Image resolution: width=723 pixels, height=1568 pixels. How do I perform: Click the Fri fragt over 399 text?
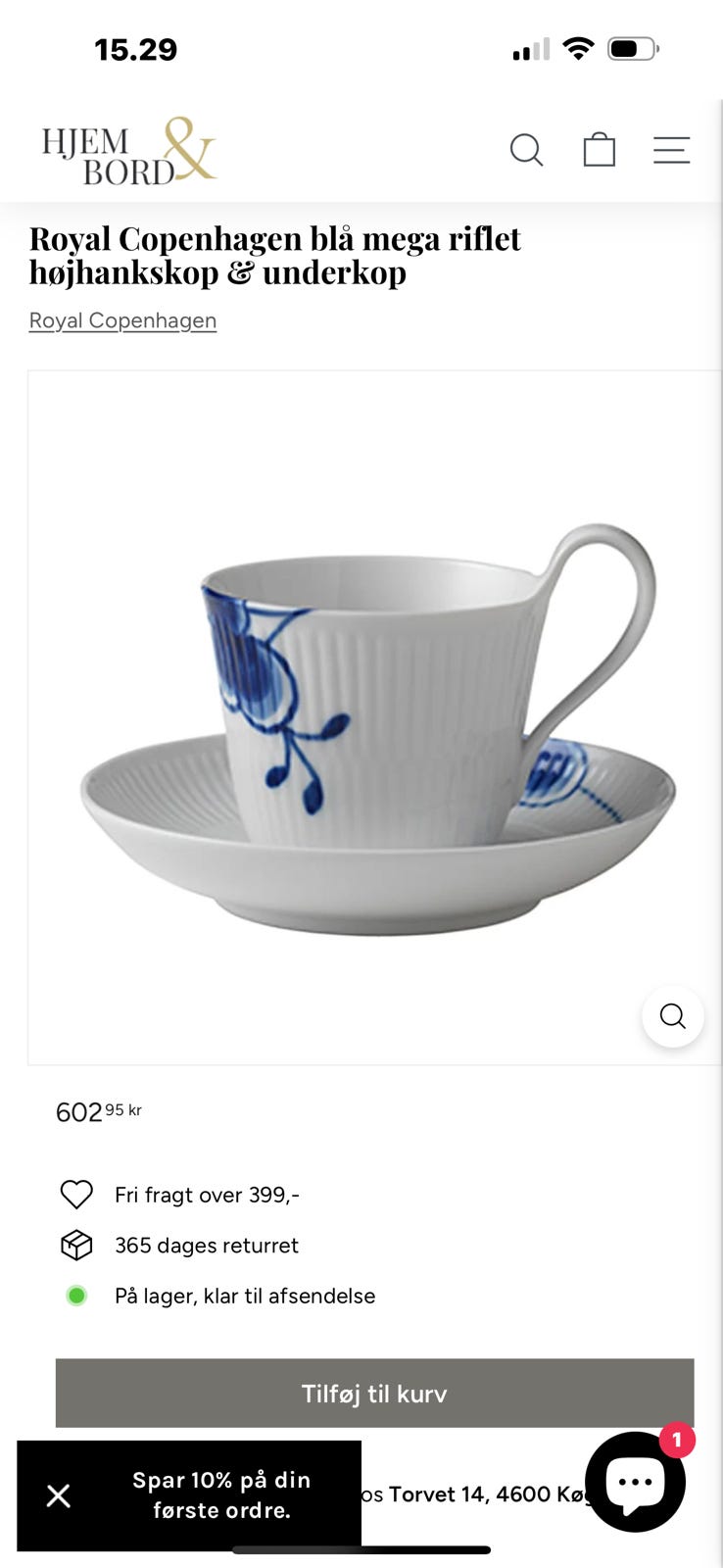207,1195
